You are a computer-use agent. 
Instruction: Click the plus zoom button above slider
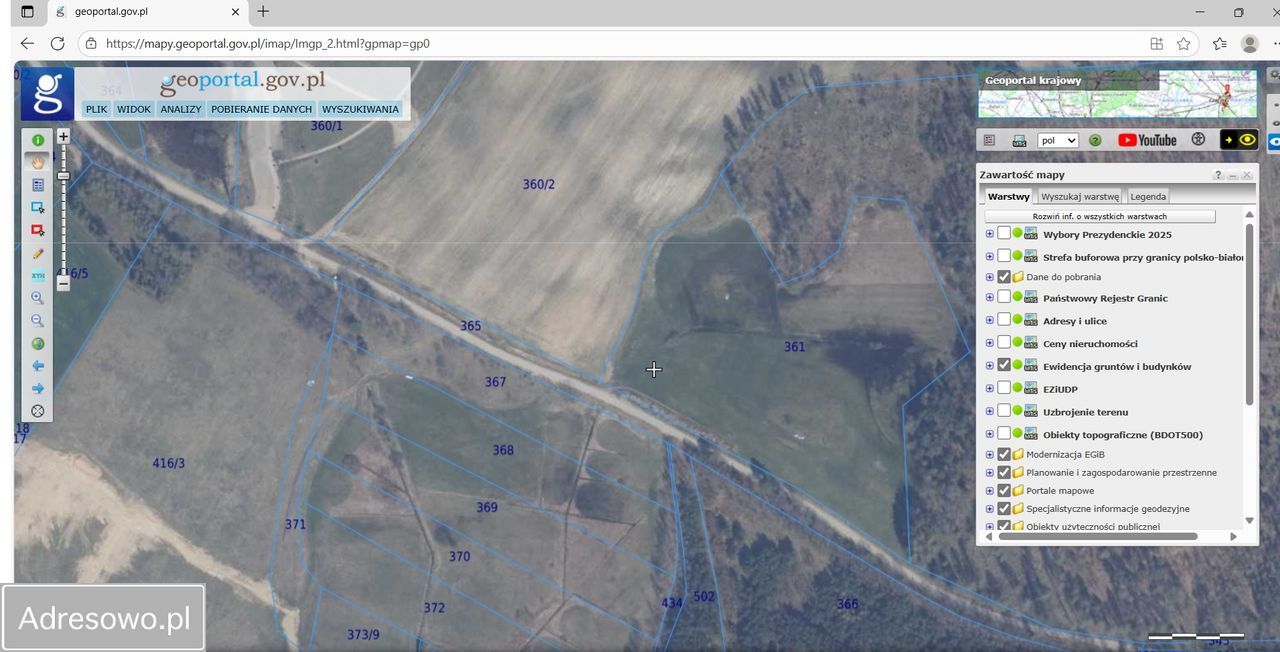pos(63,136)
